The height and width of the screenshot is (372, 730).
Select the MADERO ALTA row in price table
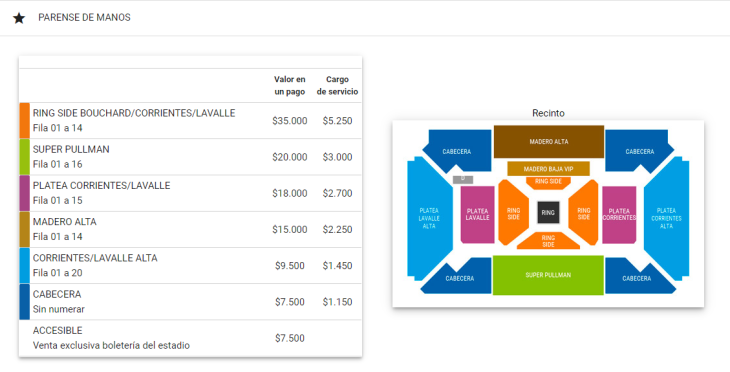[x=190, y=230]
